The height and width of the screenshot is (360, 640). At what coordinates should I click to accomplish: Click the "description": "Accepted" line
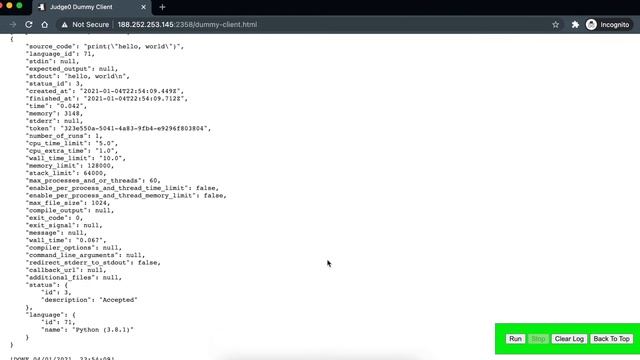[x=89, y=300]
